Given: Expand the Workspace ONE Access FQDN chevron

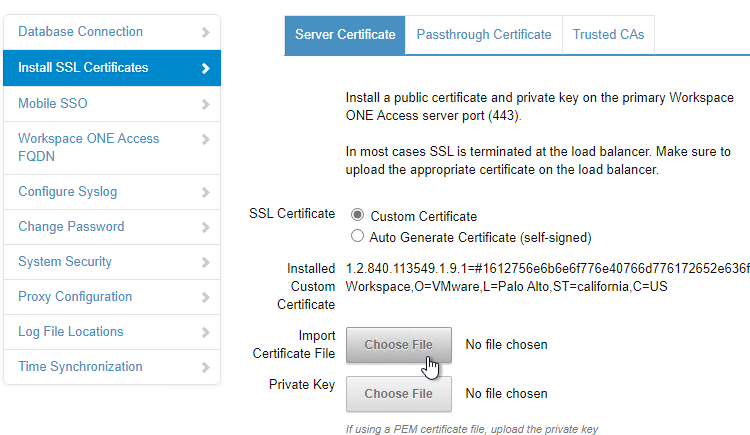Looking at the screenshot, I should point(206,139).
